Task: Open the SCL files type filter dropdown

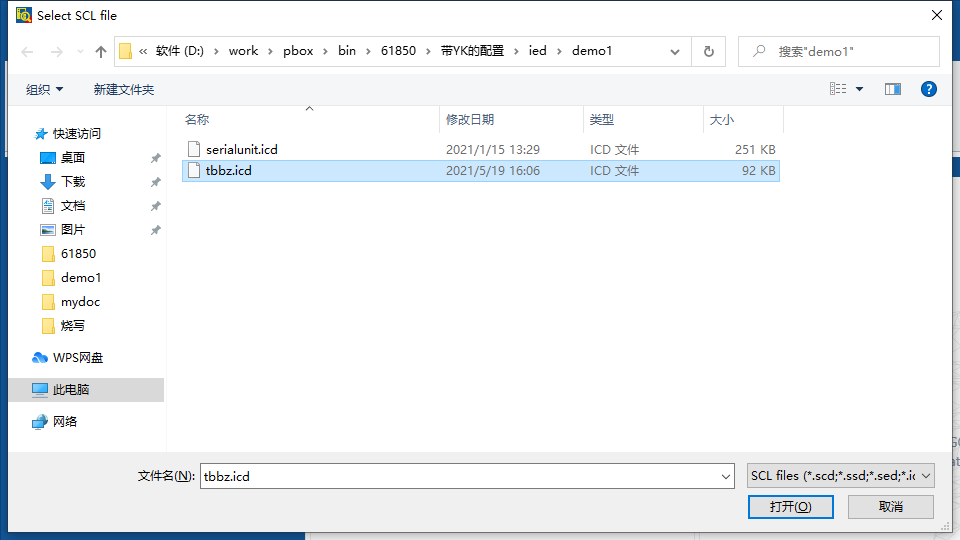Action: click(x=840, y=476)
